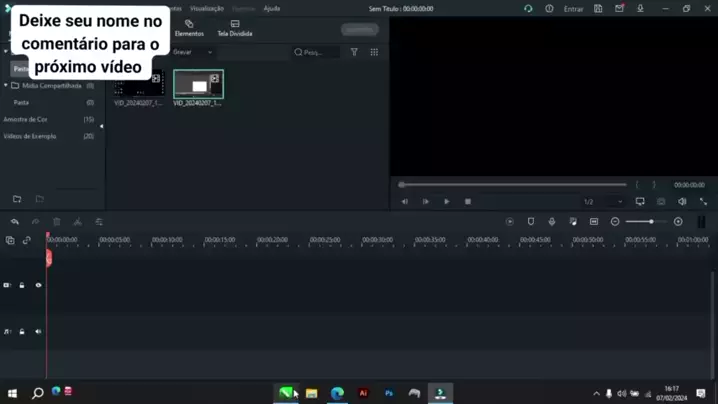Viewport: 718px width, 404px height.
Task: Click the preview volume icon
Action: point(682,202)
